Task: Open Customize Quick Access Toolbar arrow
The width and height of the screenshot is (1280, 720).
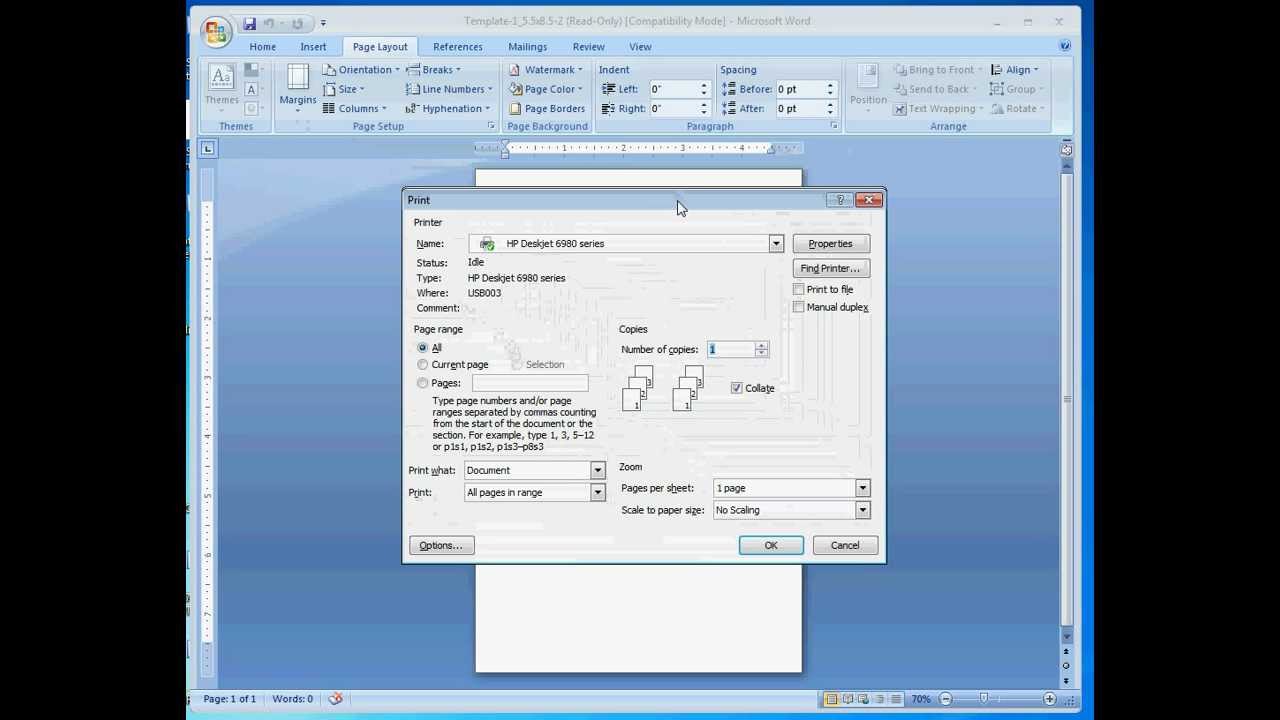Action: (x=323, y=23)
